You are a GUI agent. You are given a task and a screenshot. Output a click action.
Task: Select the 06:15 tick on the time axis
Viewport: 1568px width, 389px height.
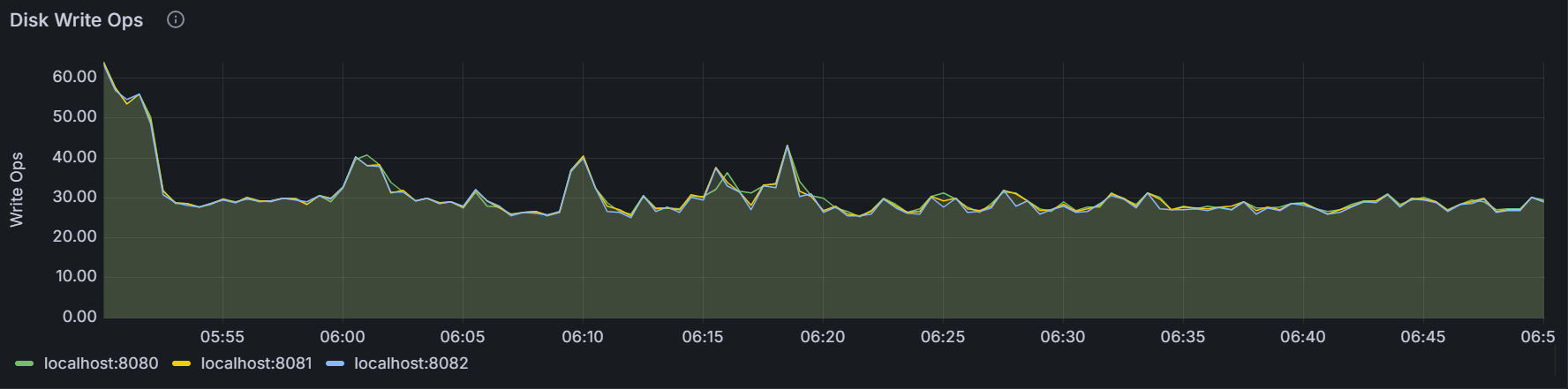[x=703, y=337]
